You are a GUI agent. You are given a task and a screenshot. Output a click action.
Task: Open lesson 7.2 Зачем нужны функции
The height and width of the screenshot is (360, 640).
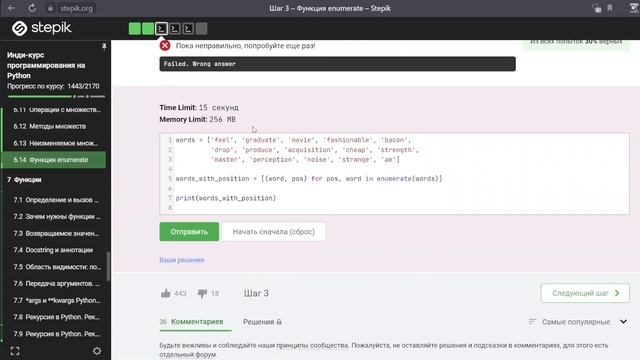click(x=57, y=216)
